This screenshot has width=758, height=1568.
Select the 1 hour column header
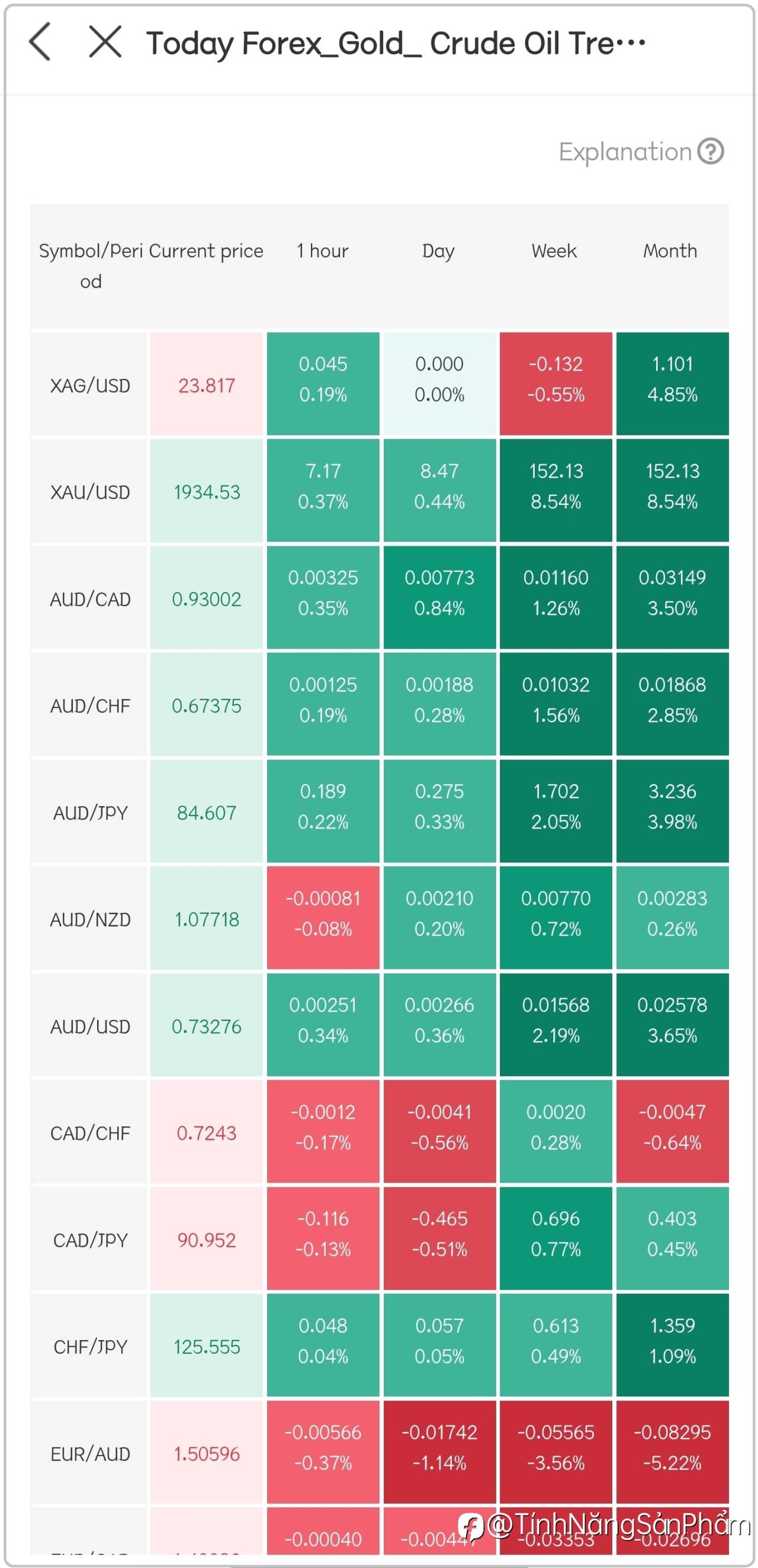coord(323,251)
